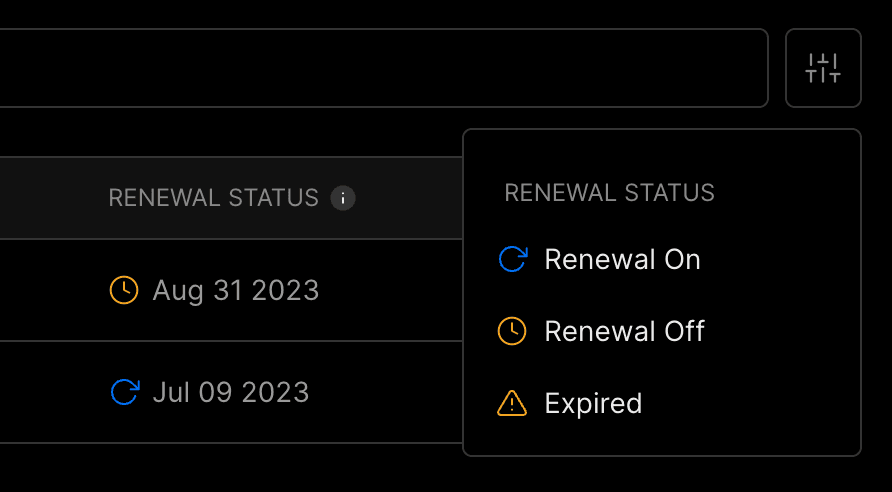Click the Renewal Status column header text

(x=213, y=198)
